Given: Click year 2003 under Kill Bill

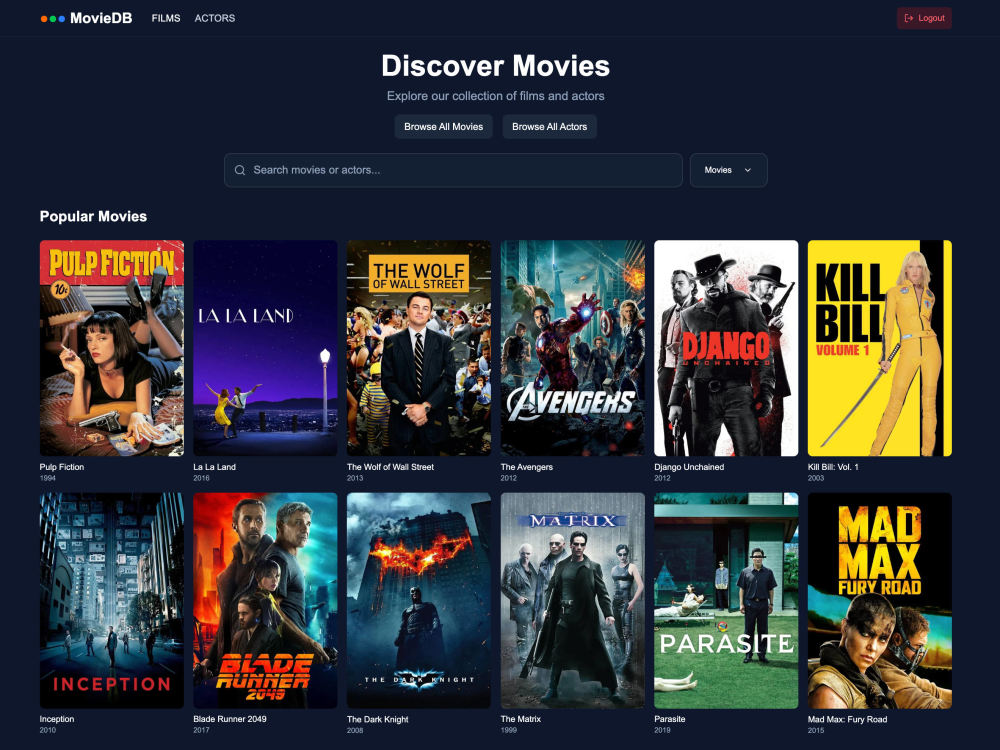Looking at the screenshot, I should [x=816, y=478].
